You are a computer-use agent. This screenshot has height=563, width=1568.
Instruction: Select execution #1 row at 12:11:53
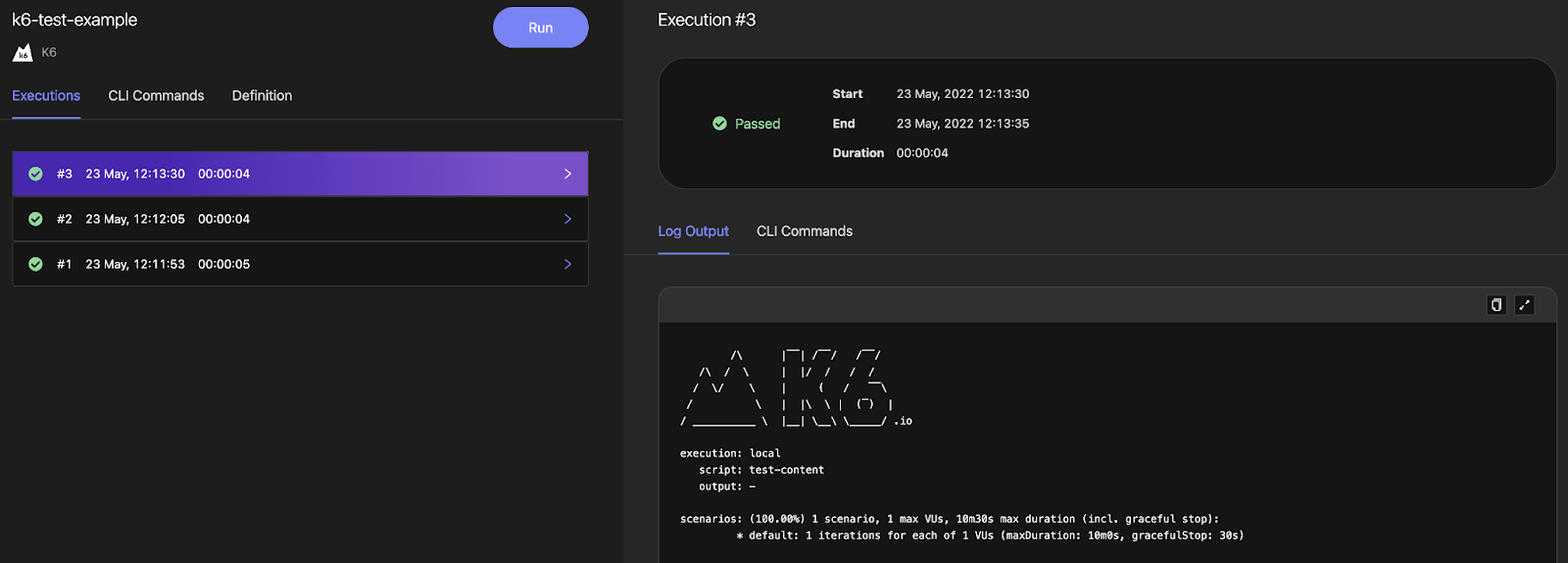300,264
